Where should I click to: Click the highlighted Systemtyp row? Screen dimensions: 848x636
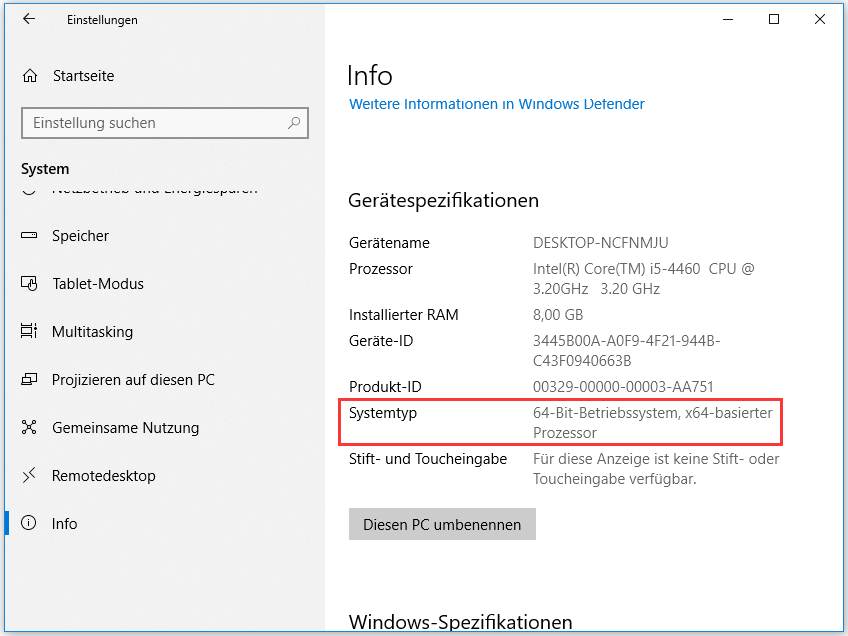coord(560,421)
